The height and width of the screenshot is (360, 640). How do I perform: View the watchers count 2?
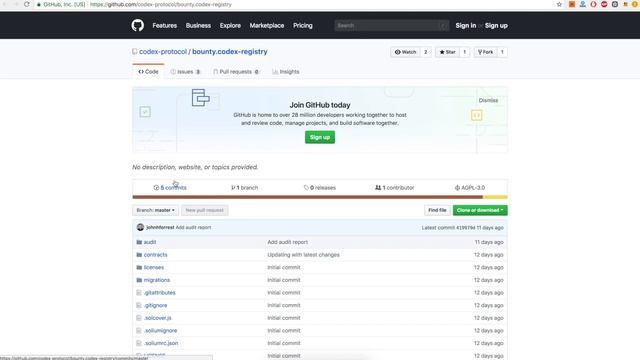click(425, 52)
